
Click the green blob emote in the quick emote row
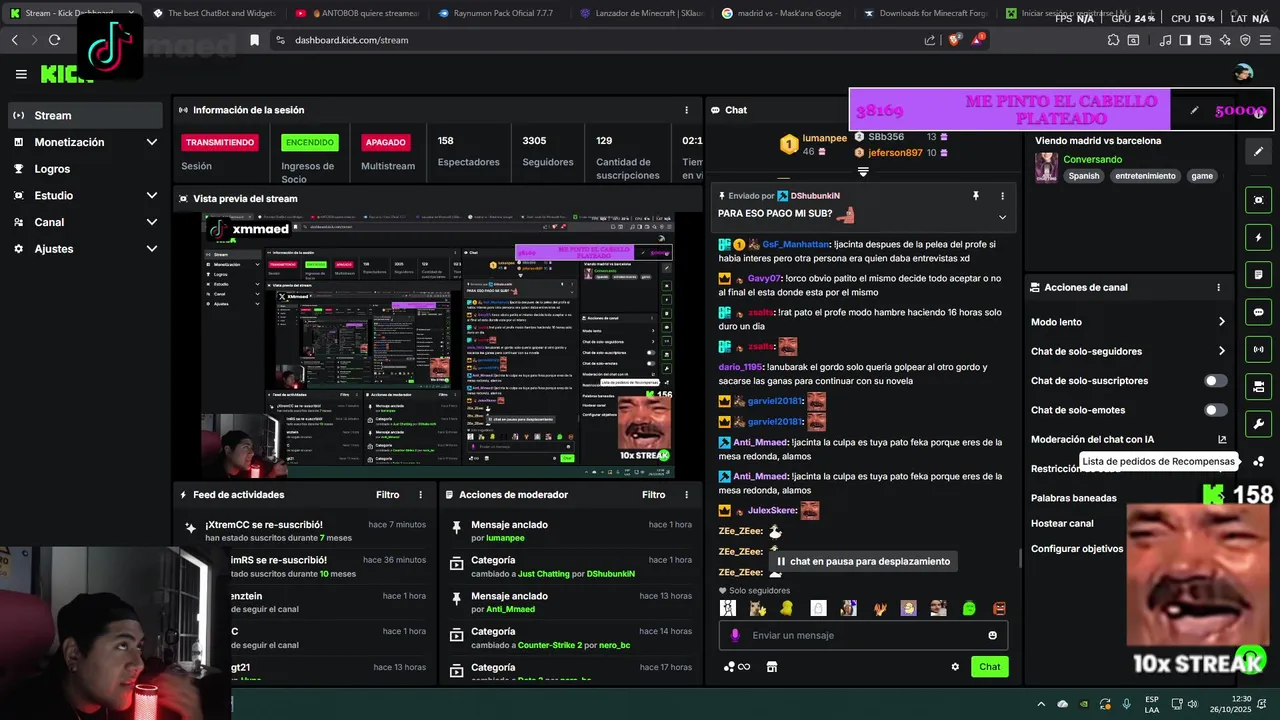pos(969,608)
